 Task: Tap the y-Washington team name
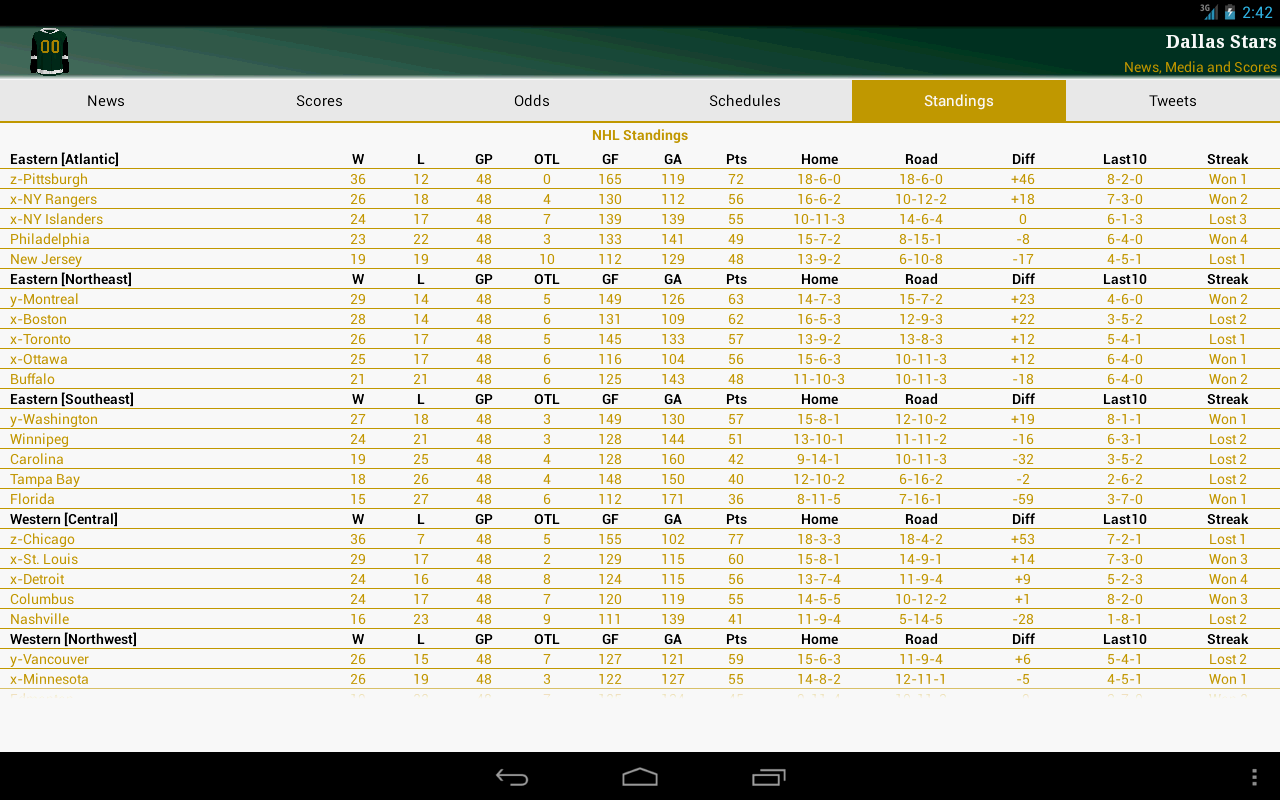[x=54, y=419]
